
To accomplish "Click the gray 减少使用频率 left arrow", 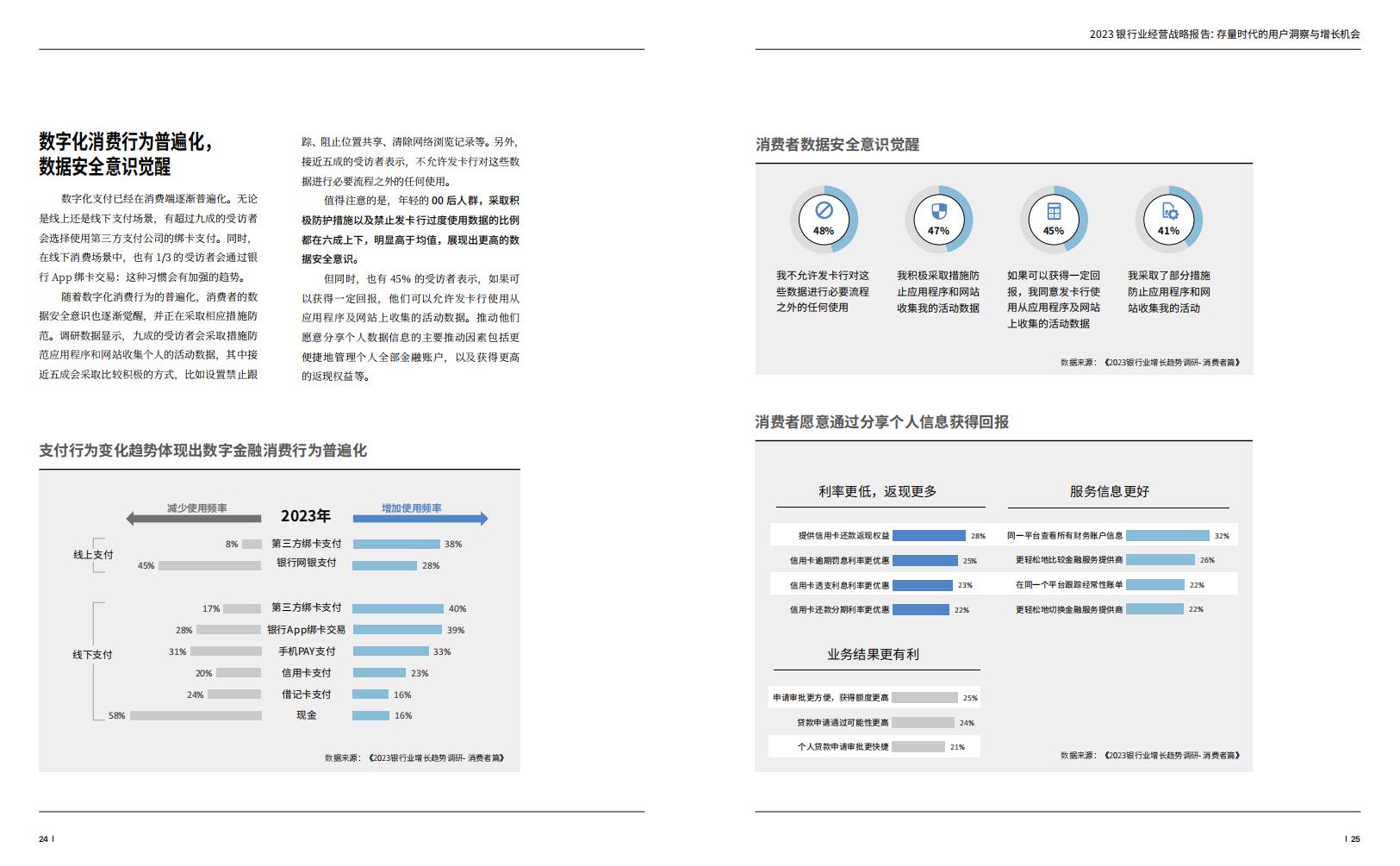I will [x=194, y=518].
